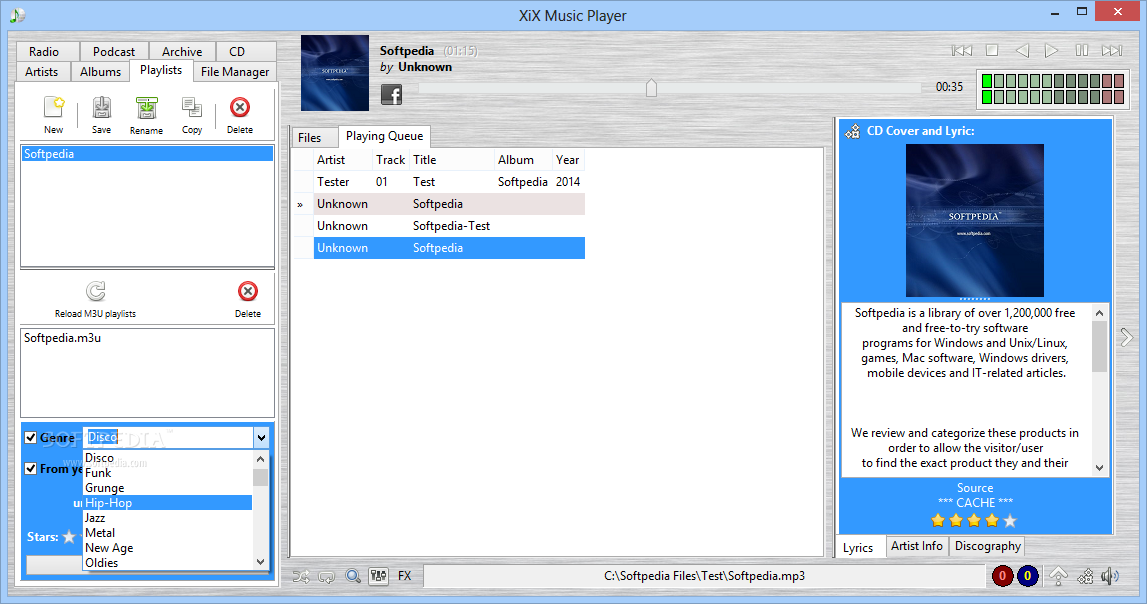Expand side panel with right chevron
The image size is (1147, 604).
pos(1127,337)
